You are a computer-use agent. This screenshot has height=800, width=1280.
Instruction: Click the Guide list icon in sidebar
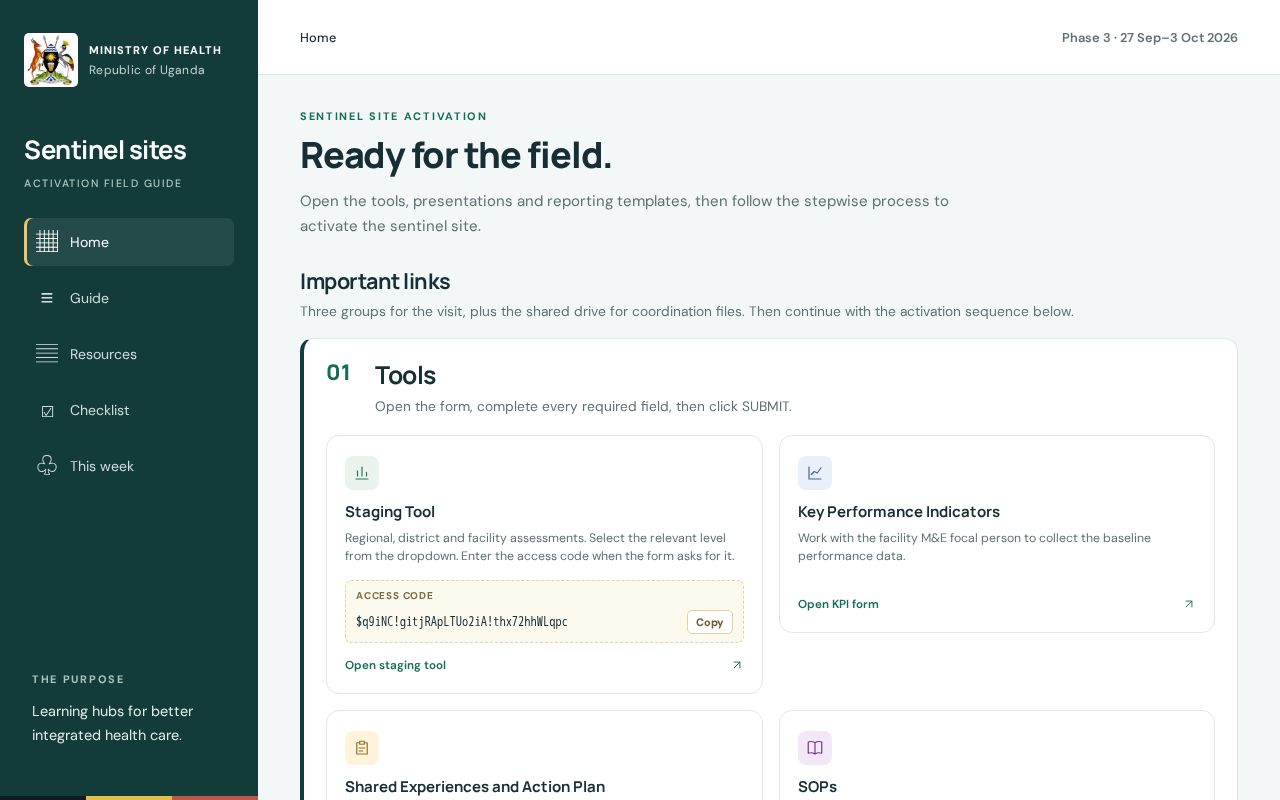[x=47, y=298]
